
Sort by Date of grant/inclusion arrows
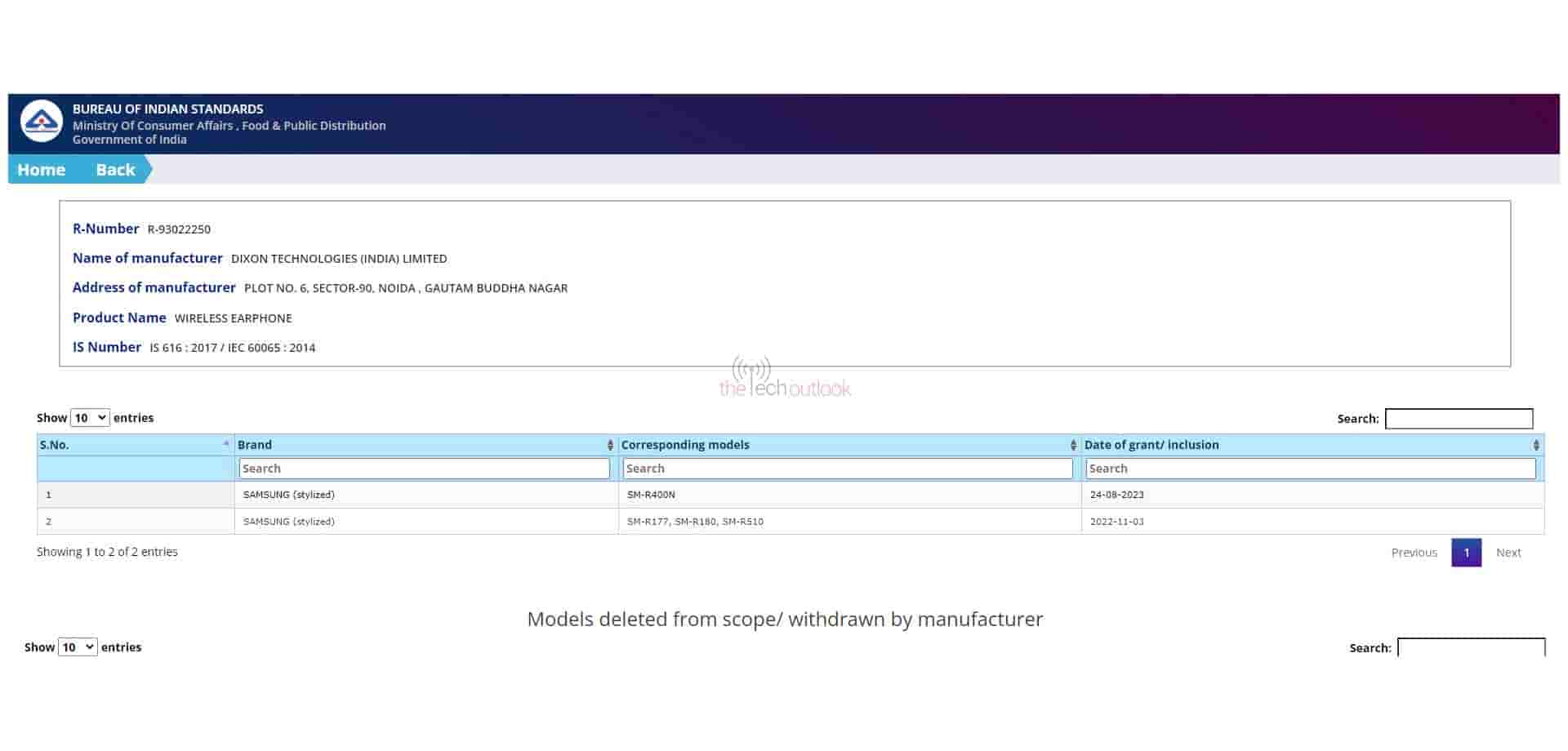1536,445
